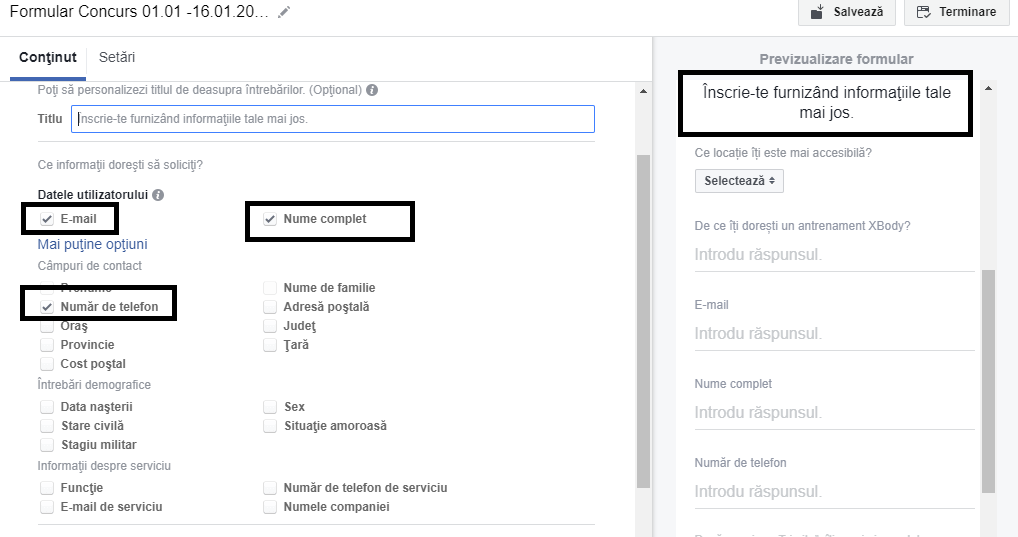
Task: Click the preview panel's scroll up arrow
Action: click(x=989, y=89)
